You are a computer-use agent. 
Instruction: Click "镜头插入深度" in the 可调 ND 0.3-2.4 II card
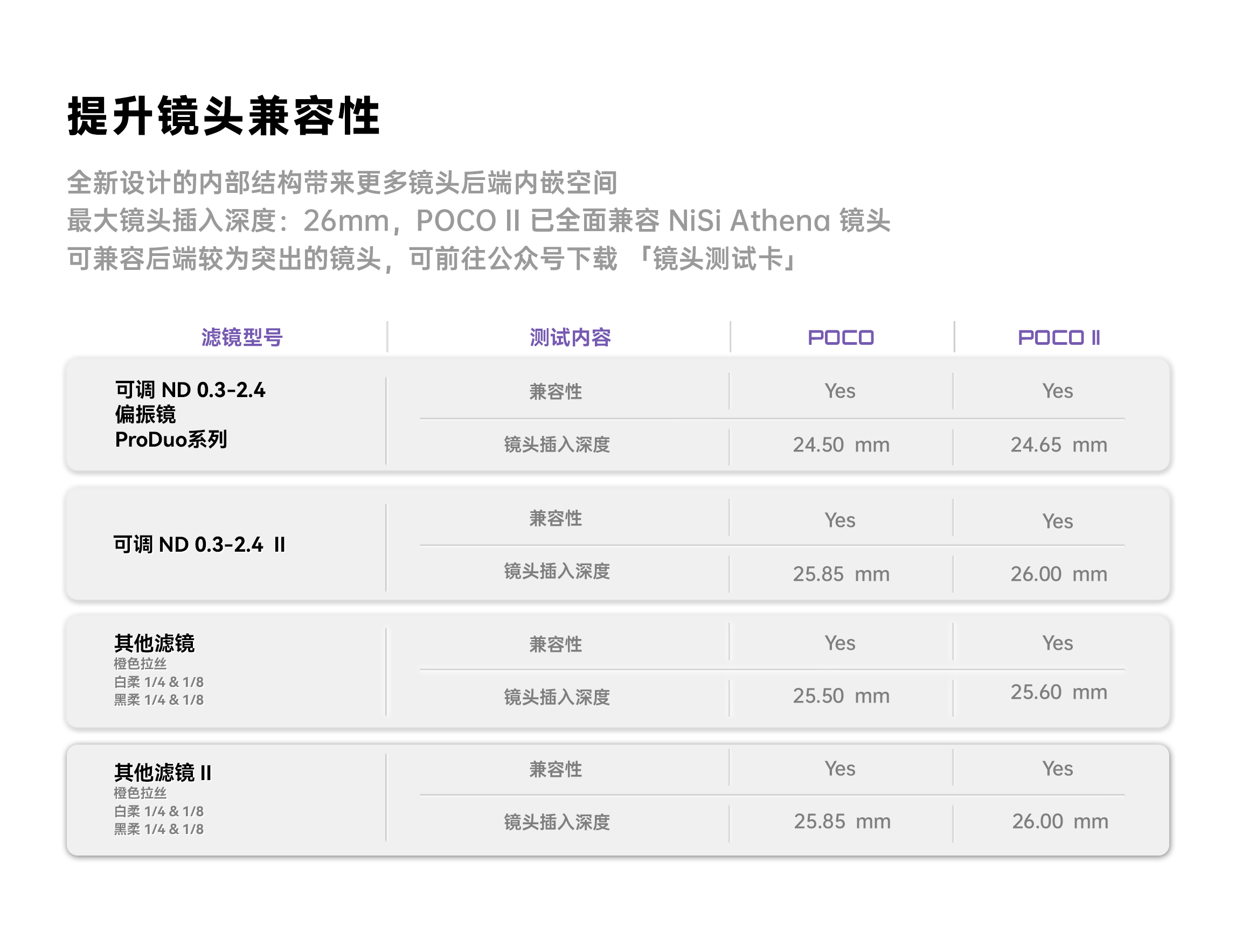click(557, 571)
